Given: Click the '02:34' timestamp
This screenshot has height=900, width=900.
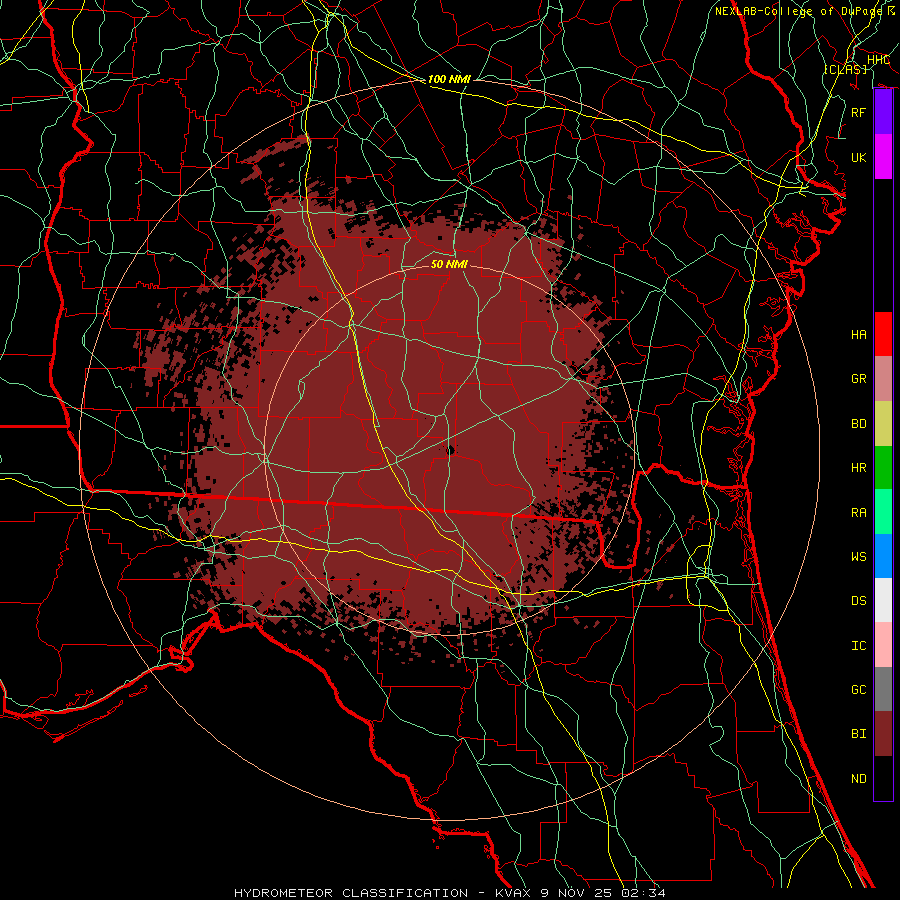Looking at the screenshot, I should pyautogui.click(x=645, y=893).
